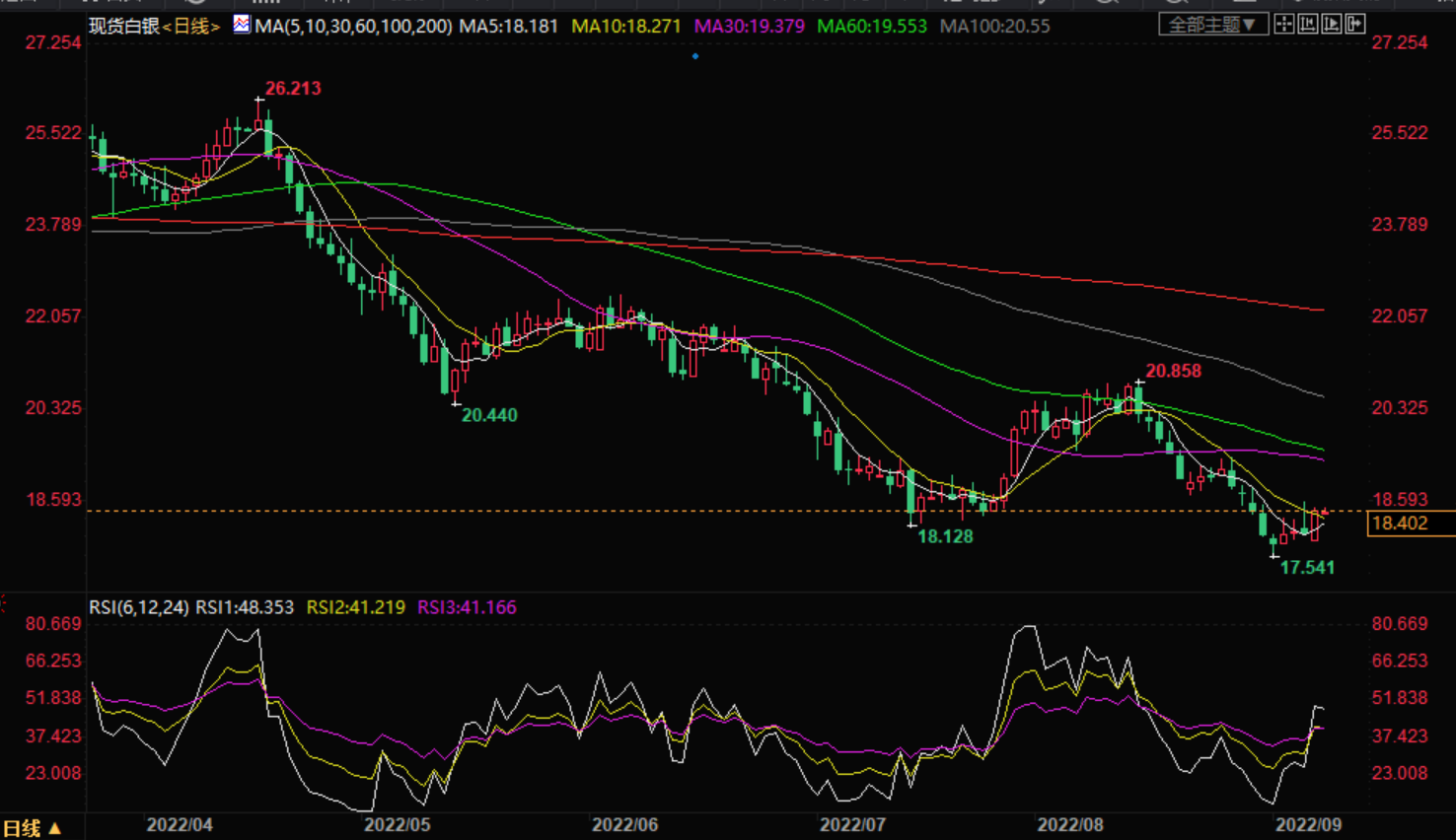Open the 全部主题 dropdown
Viewport: 1456px width, 840px height.
tap(1212, 25)
